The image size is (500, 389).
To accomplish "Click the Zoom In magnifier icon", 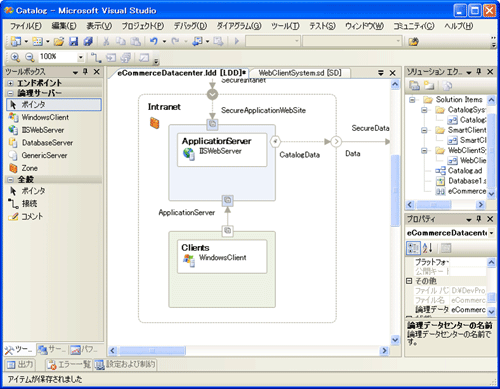I will click(x=15, y=57).
